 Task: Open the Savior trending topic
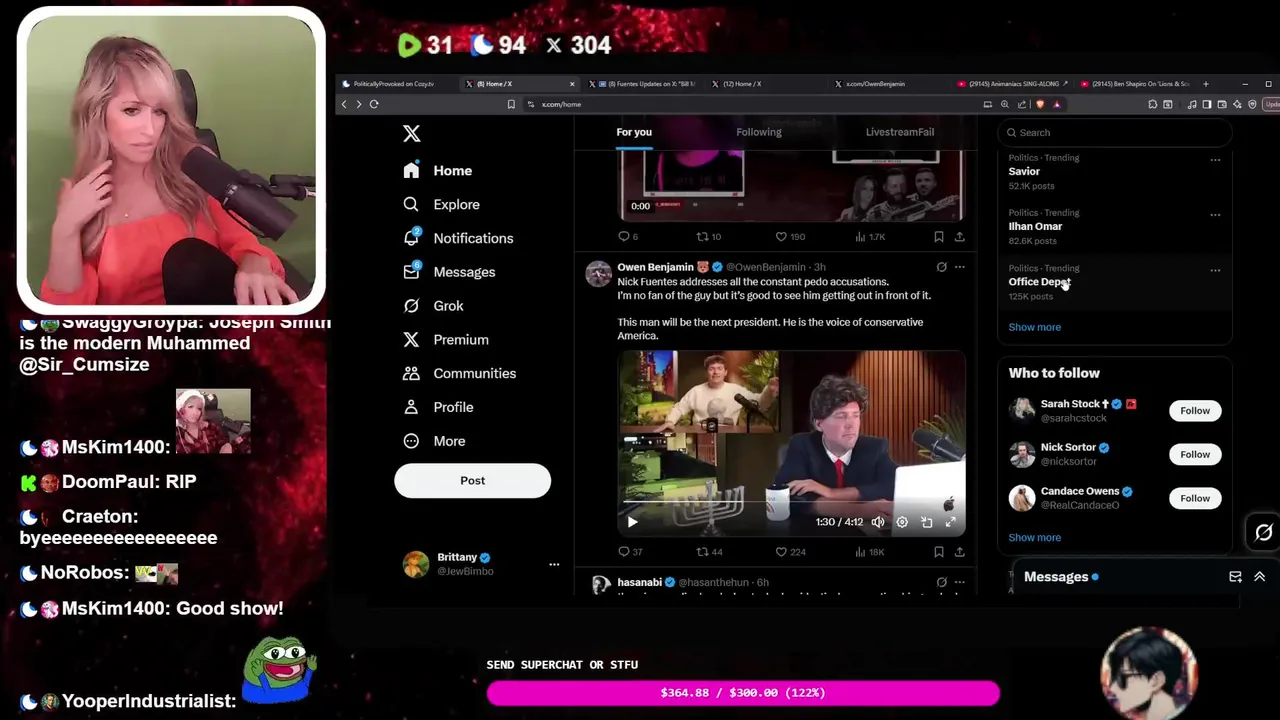point(1024,171)
